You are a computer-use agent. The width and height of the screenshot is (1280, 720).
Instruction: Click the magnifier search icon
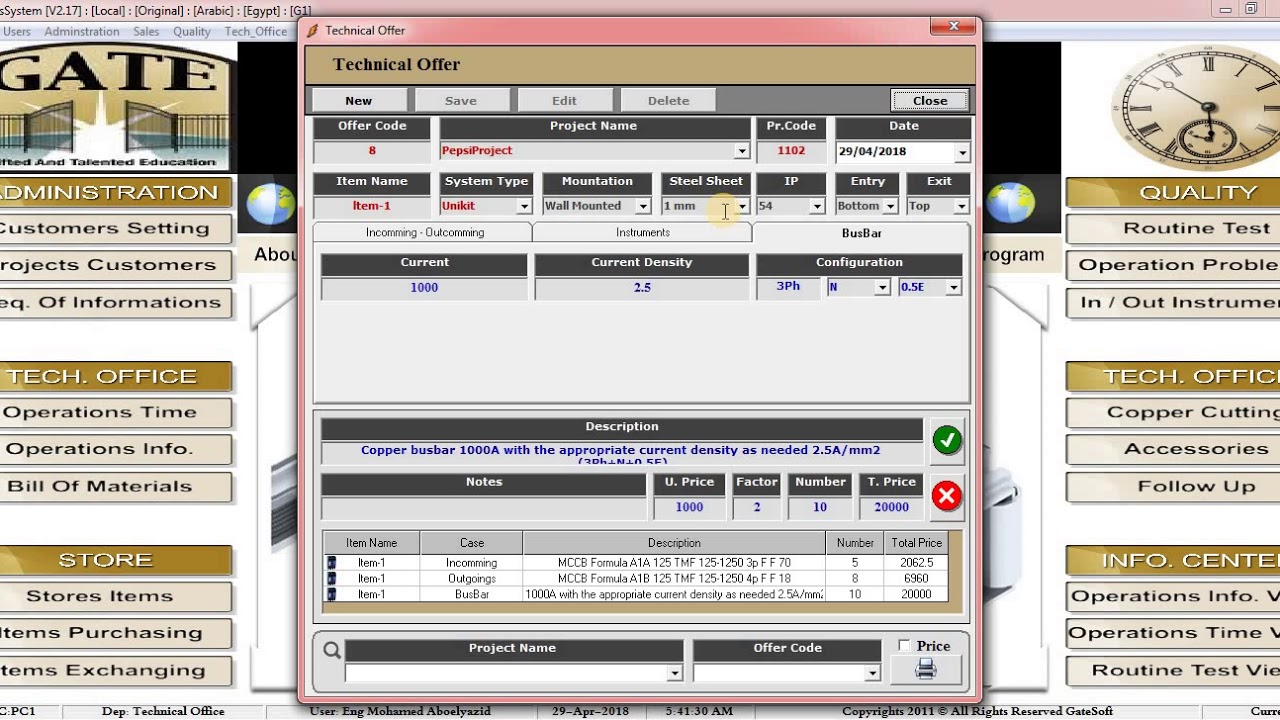tap(332, 650)
